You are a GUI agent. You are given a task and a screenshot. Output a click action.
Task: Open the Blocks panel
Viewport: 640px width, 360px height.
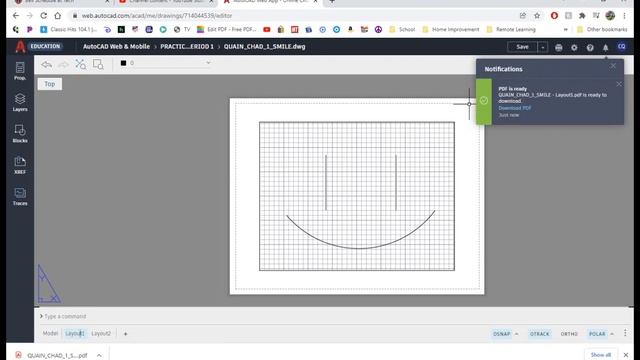pyautogui.click(x=20, y=133)
